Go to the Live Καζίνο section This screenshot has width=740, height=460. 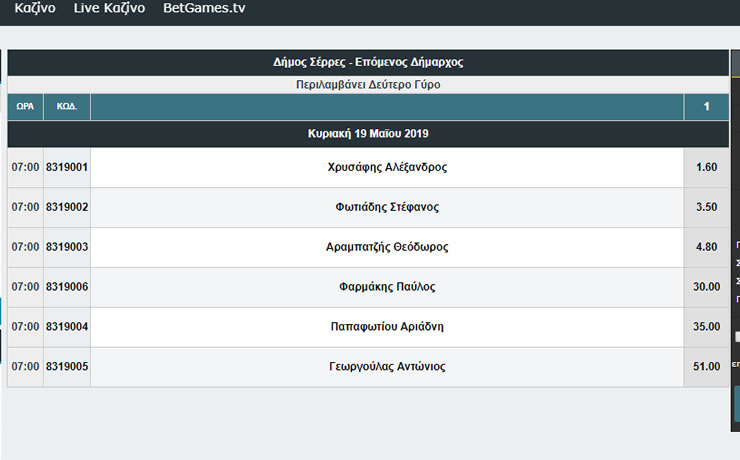[x=109, y=9]
